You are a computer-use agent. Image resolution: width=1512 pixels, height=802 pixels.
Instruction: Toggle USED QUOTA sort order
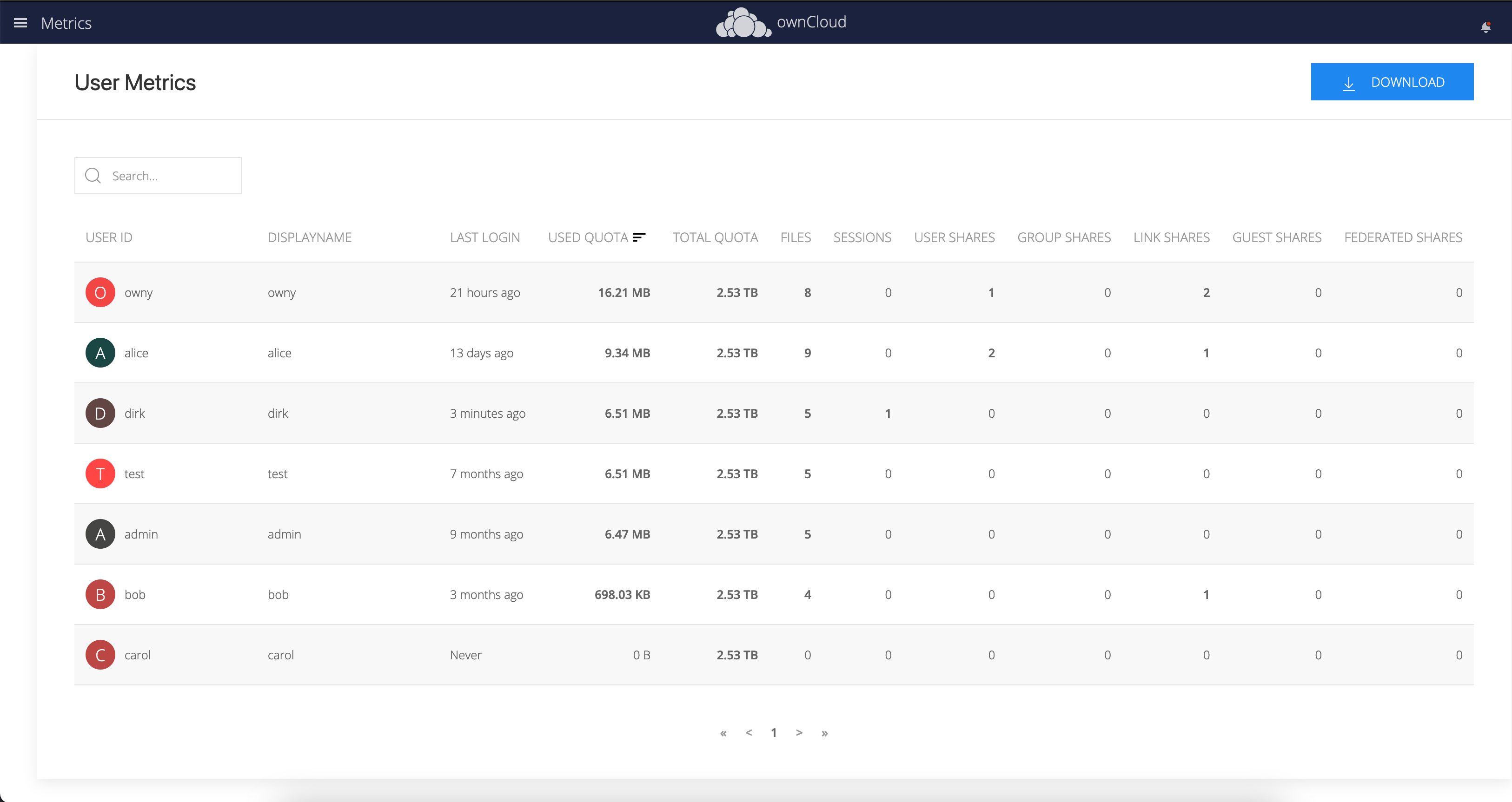click(588, 237)
